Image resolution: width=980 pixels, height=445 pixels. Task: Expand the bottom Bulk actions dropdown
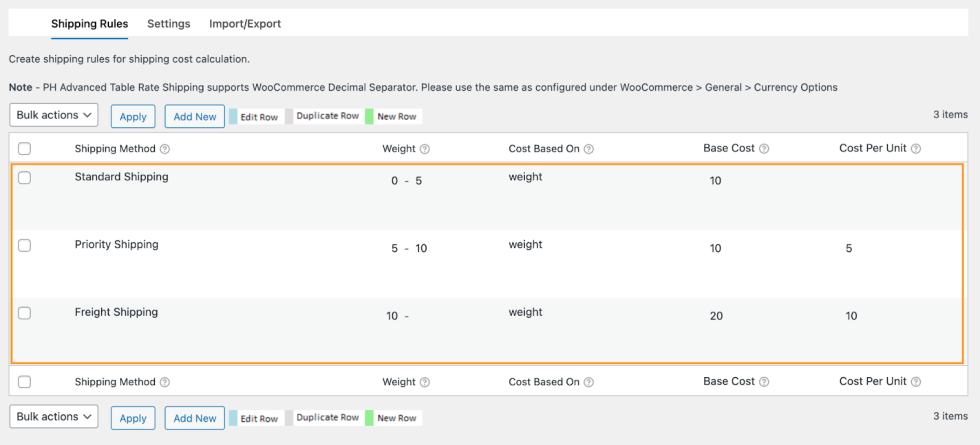pyautogui.click(x=54, y=417)
